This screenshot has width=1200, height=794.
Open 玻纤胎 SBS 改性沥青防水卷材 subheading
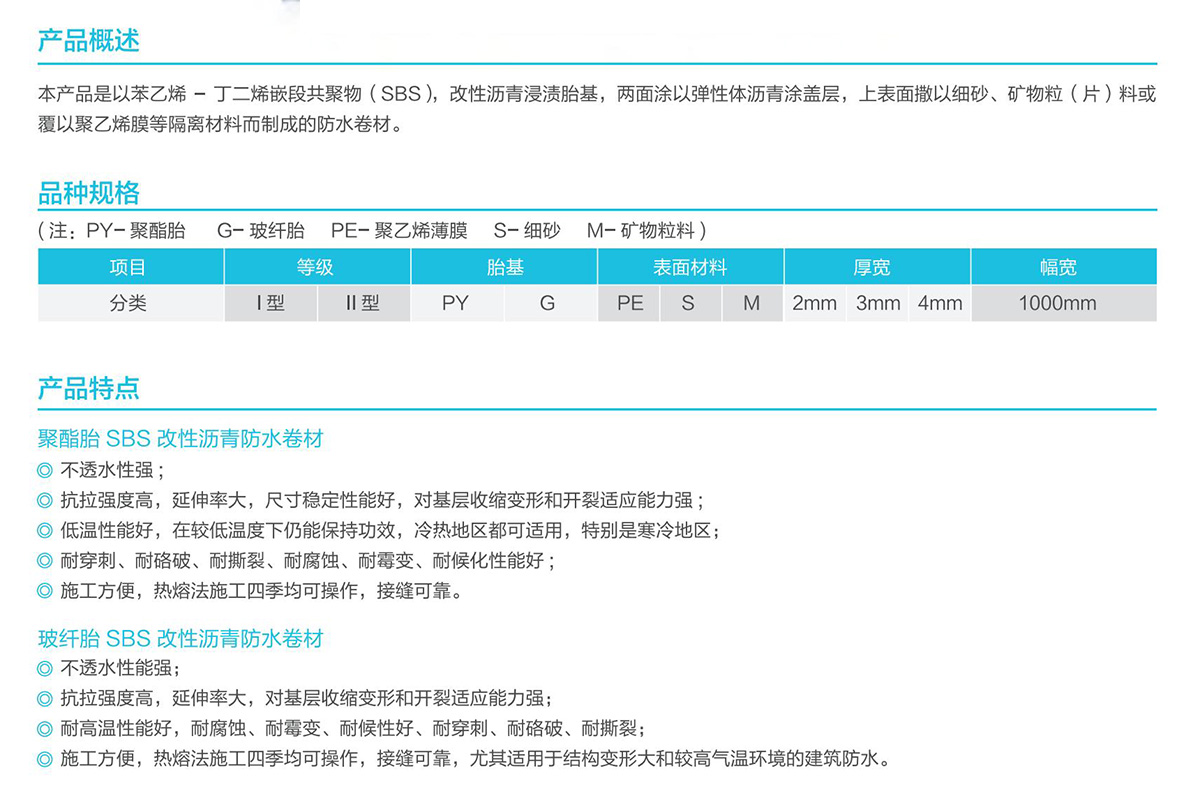coord(180,638)
